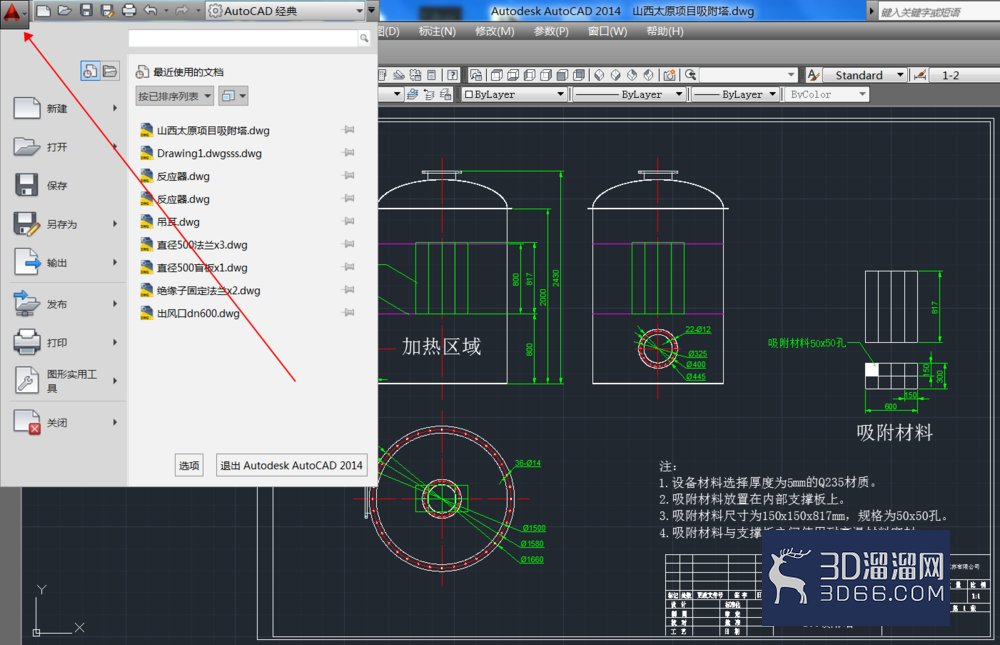Open recent file 吊耳.dwg

pos(178,222)
